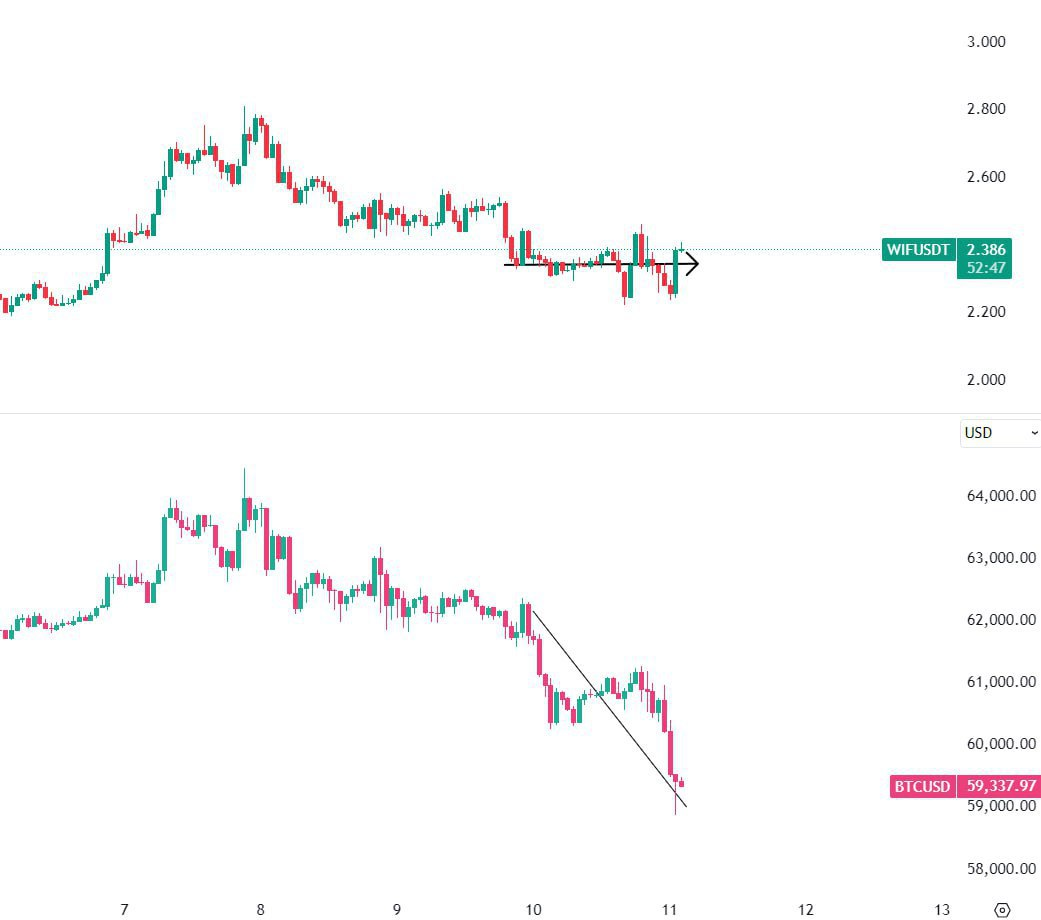This screenshot has height=920, width=1041.
Task: Click date 7 on time axis
Action: click(124, 910)
